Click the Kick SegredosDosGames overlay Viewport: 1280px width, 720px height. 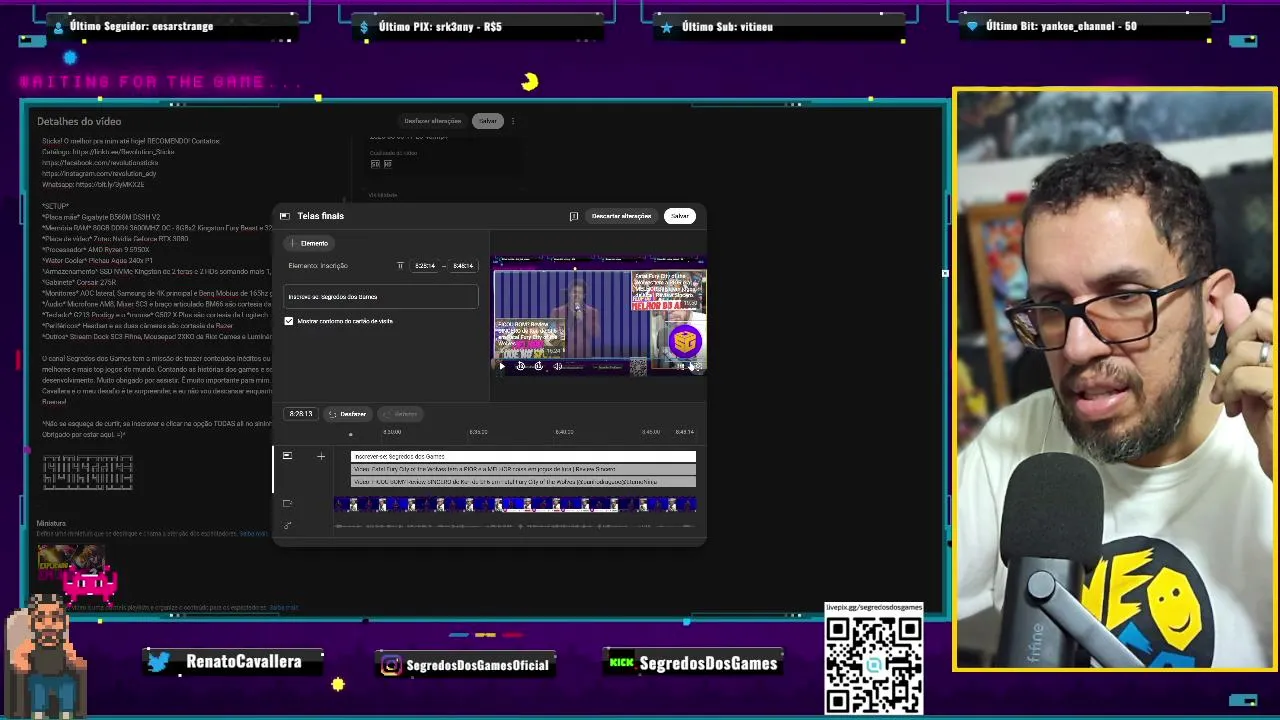pos(693,663)
